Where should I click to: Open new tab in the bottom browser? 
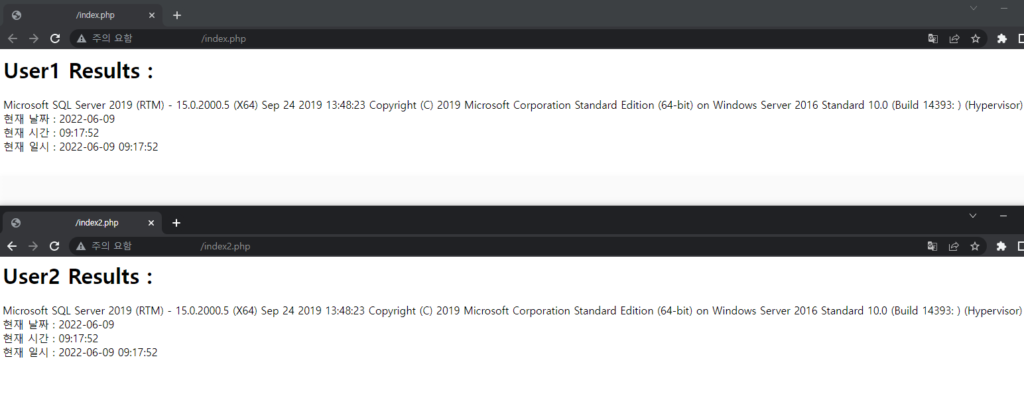[176, 223]
